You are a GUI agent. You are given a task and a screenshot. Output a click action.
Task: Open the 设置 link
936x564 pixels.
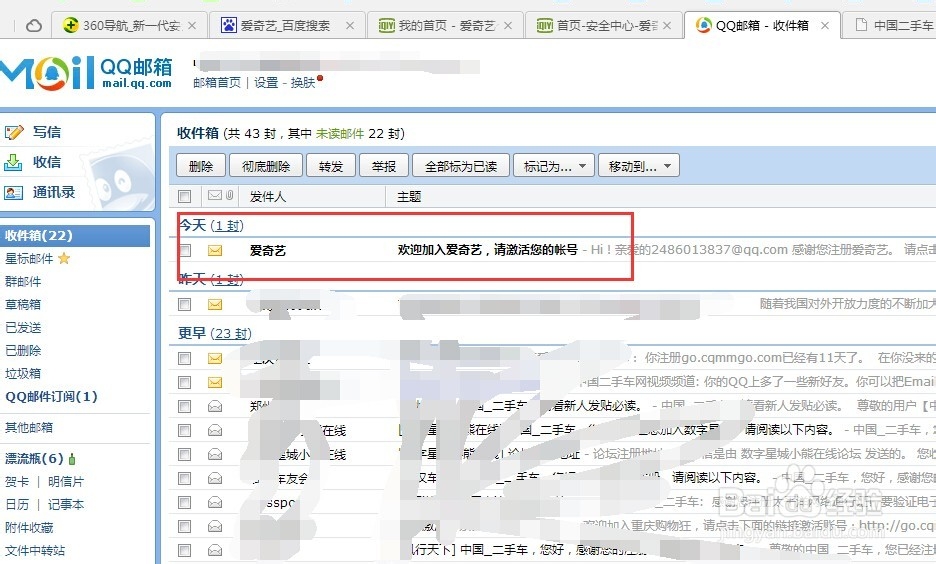(x=266, y=82)
